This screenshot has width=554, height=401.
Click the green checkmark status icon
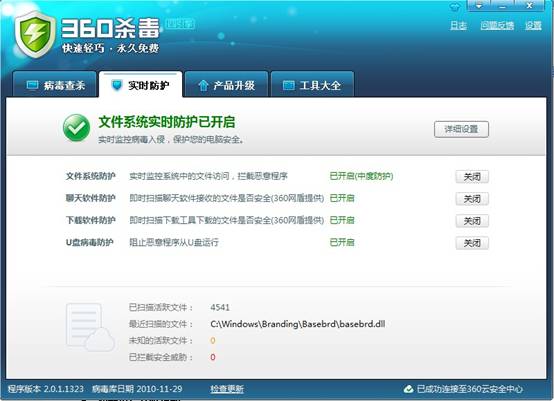(x=76, y=128)
